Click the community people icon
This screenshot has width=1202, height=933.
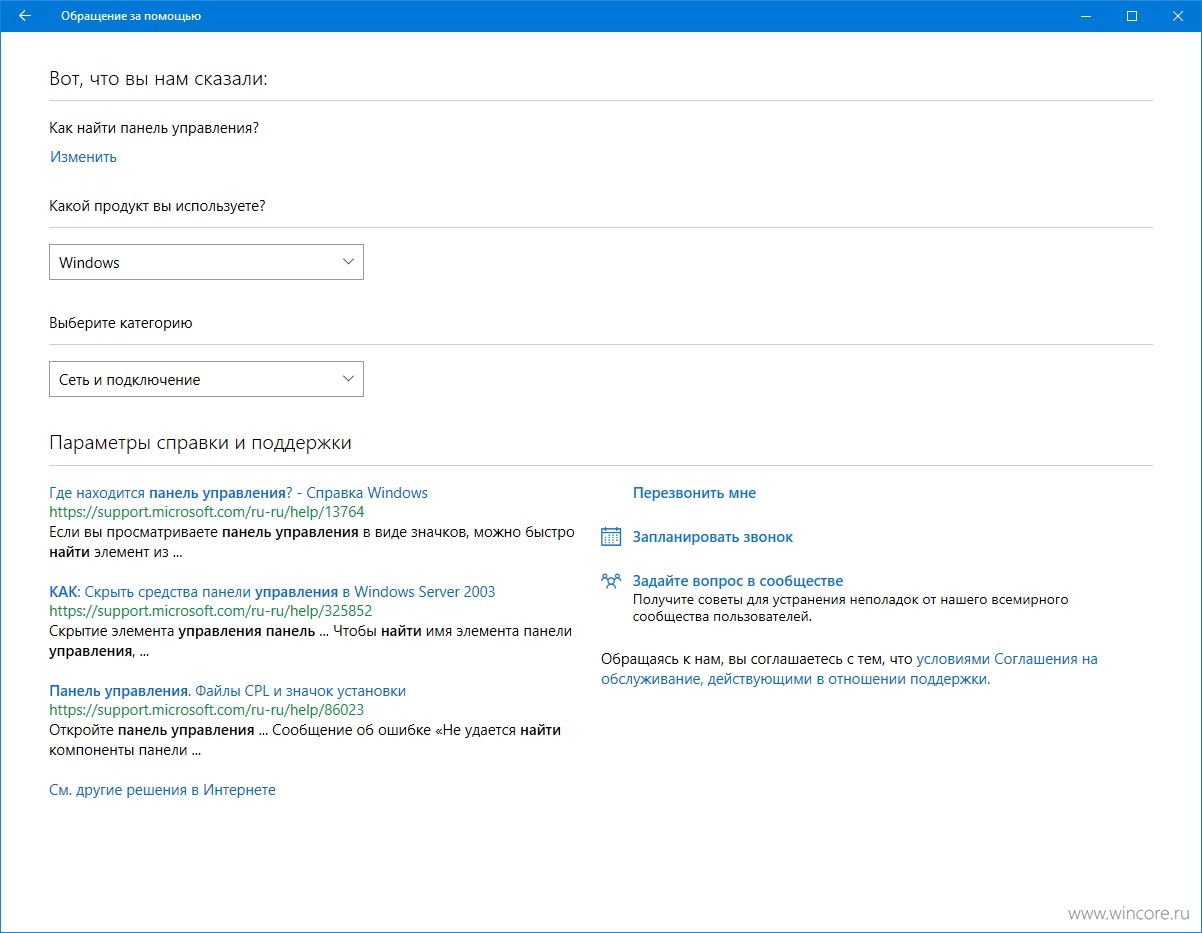tap(611, 581)
